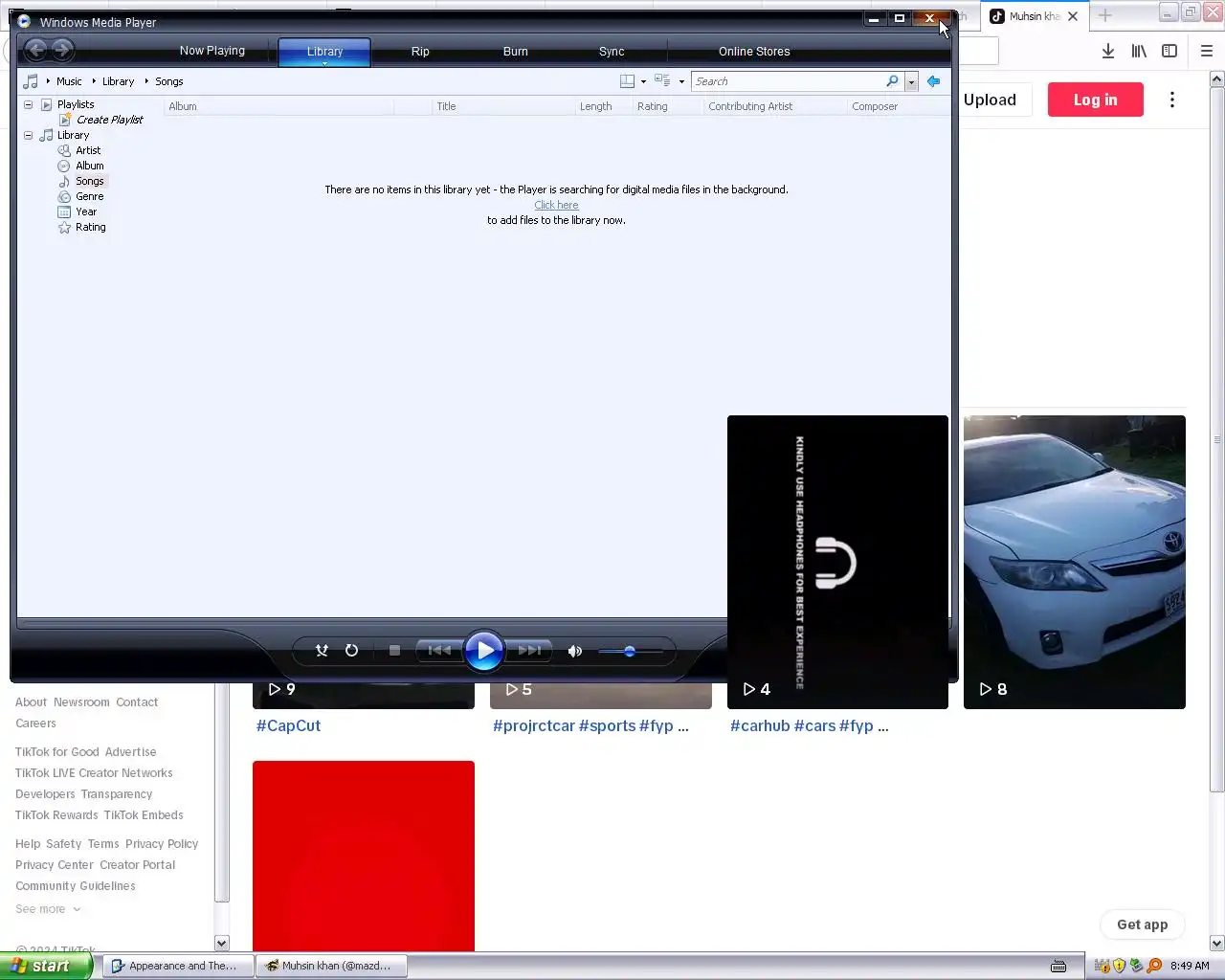This screenshot has width=1225, height=980.
Task: Follow the 'Click here' link
Action: tap(556, 205)
